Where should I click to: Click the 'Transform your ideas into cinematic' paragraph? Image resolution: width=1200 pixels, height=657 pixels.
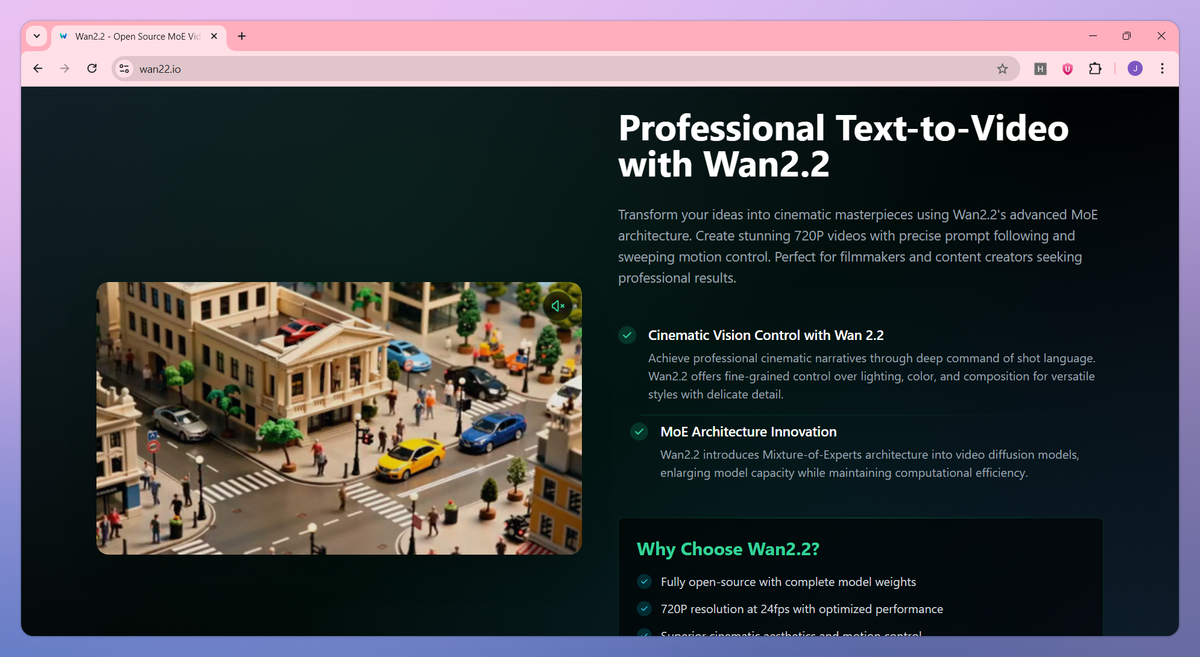(859, 246)
